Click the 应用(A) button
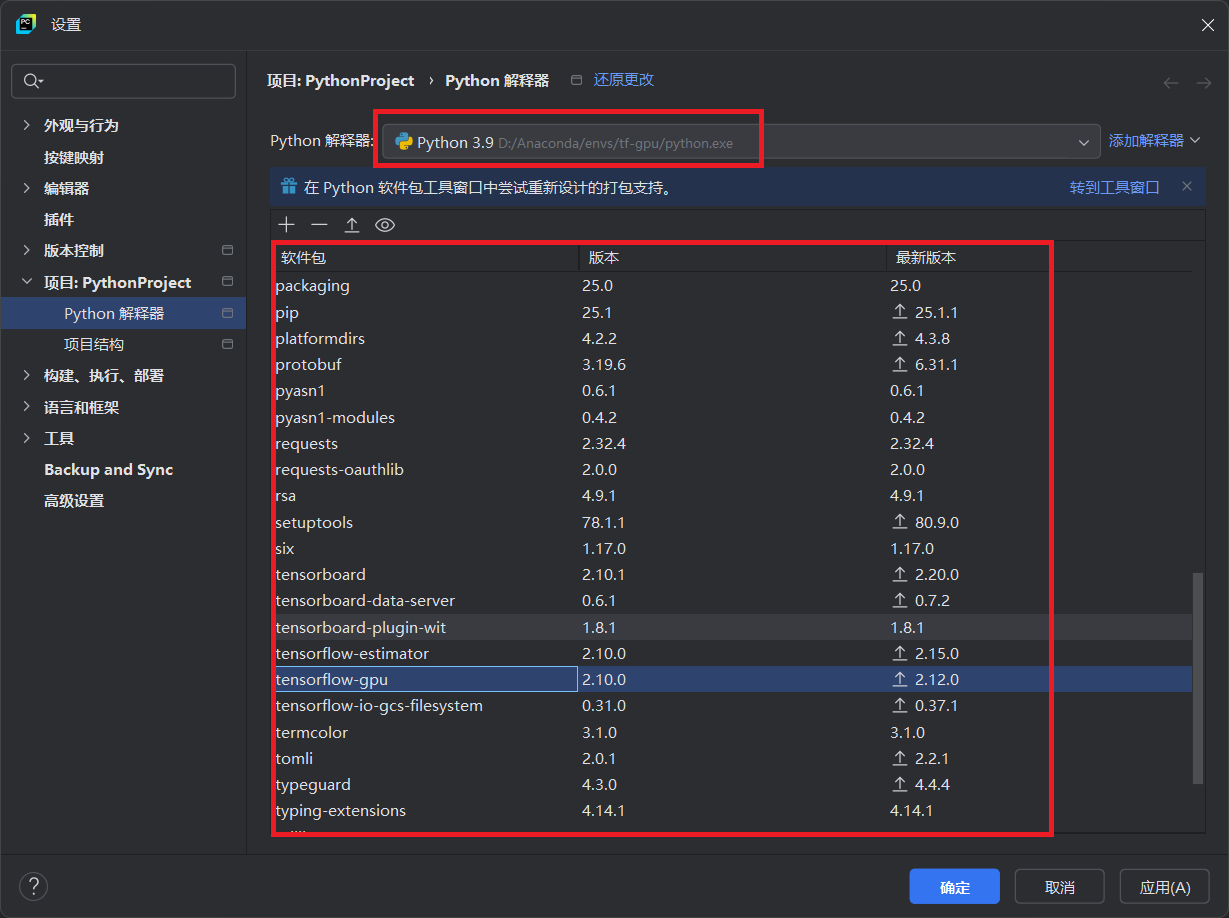Viewport: 1229px width, 918px height. coord(1165,887)
